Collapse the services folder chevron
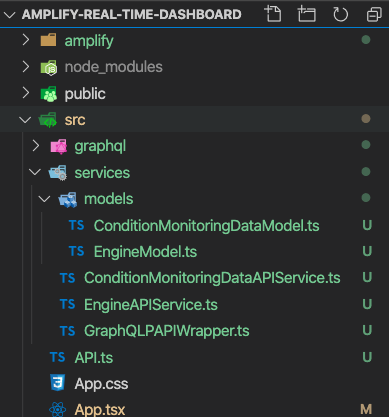Screen dimensions: 389x417 coord(35,172)
